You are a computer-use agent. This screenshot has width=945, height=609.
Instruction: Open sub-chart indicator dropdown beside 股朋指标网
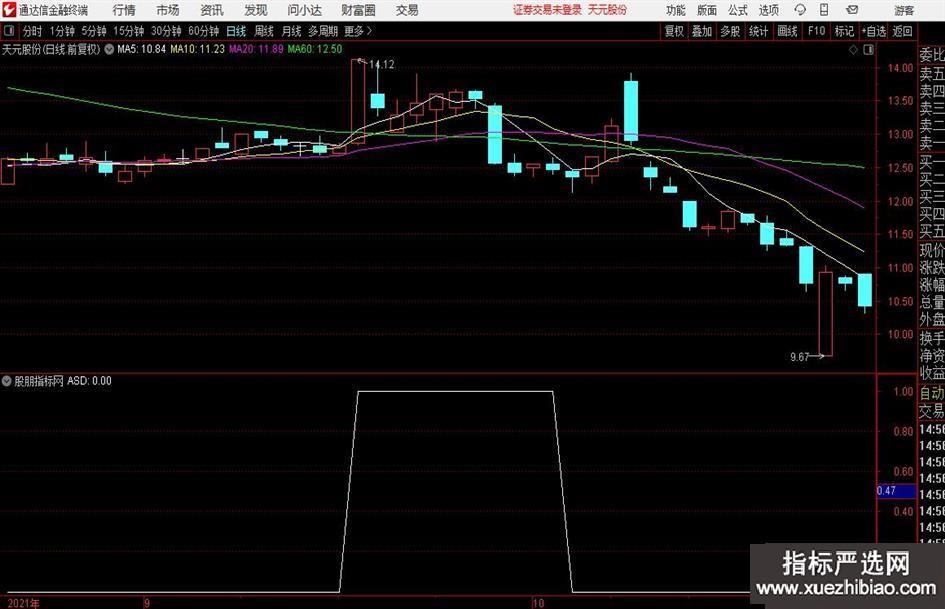pyautogui.click(x=7, y=381)
